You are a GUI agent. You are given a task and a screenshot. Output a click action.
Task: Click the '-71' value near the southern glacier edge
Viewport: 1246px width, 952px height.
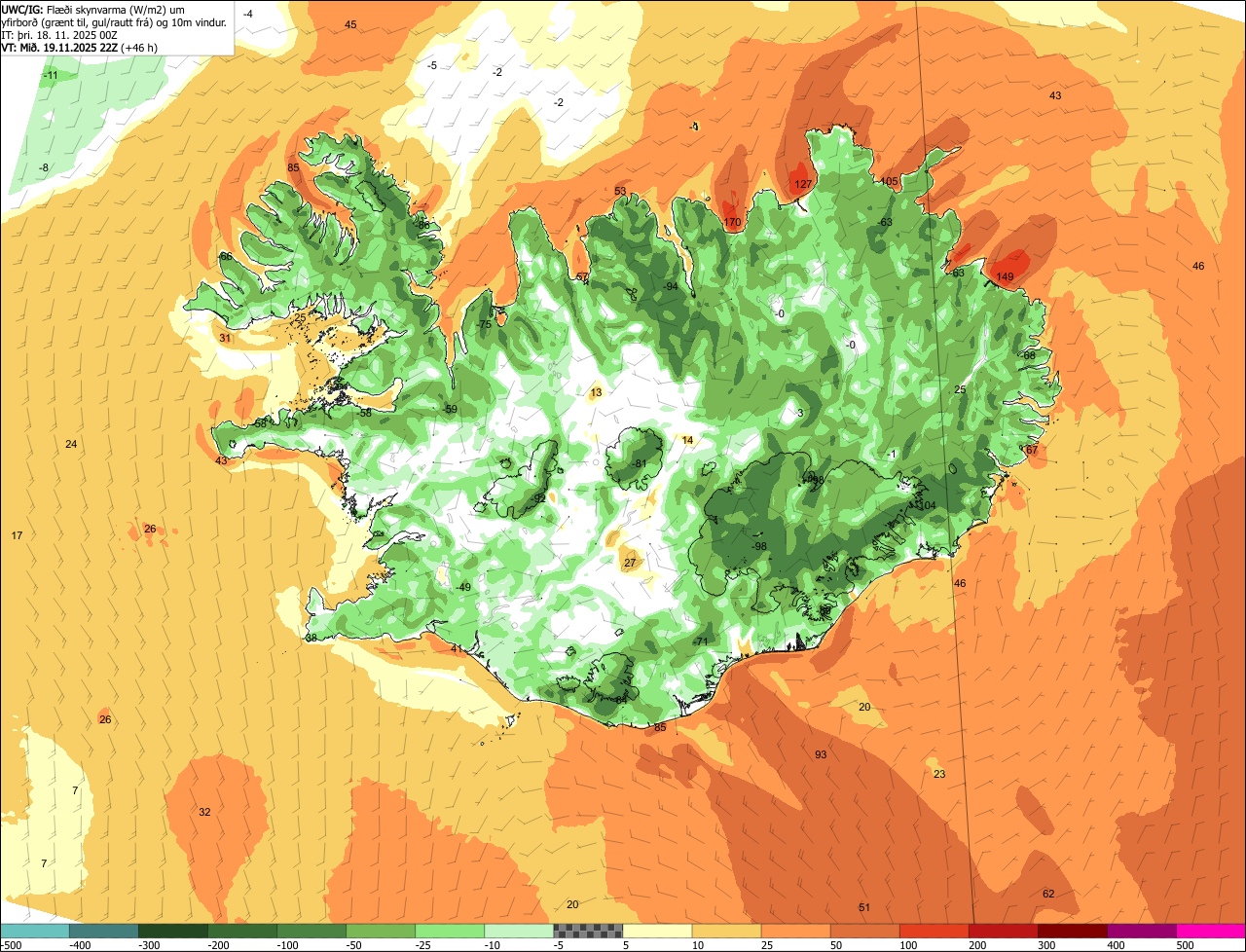tap(701, 641)
